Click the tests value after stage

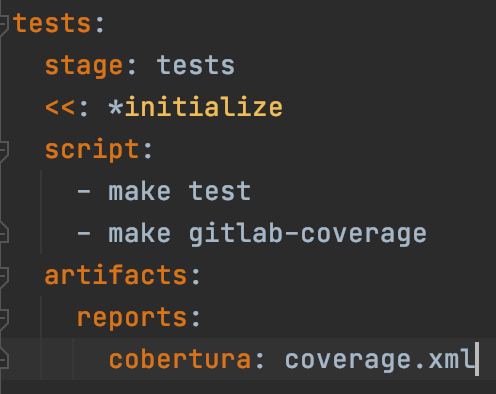click(196, 65)
